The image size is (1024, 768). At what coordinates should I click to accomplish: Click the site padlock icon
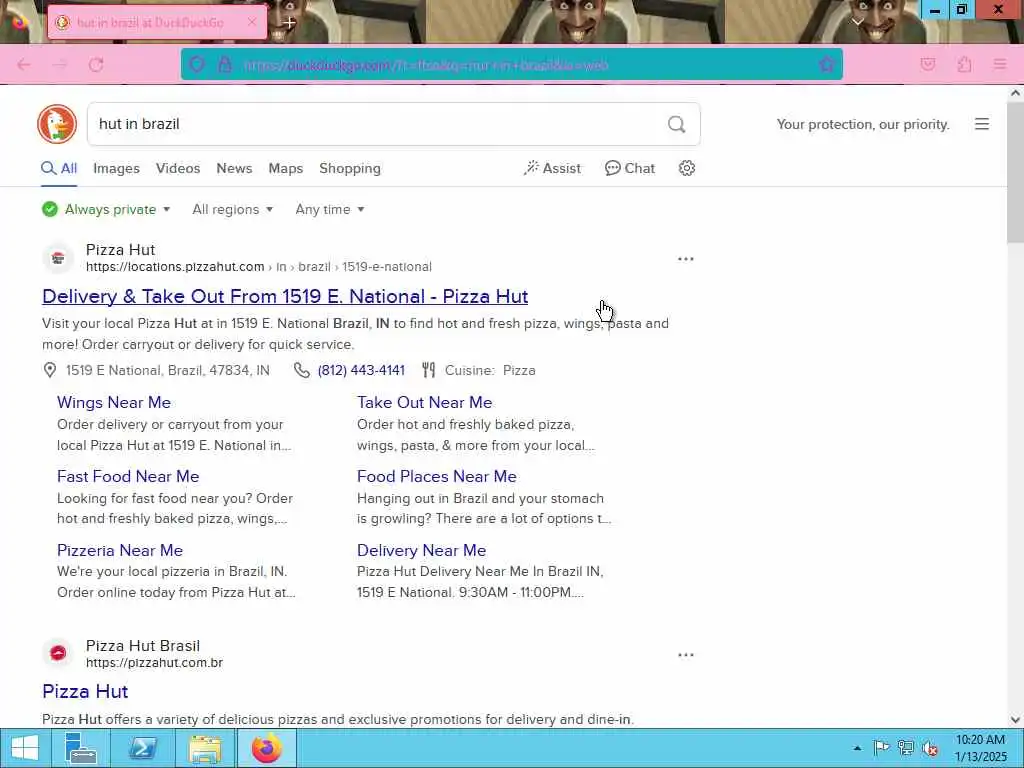[225, 65]
